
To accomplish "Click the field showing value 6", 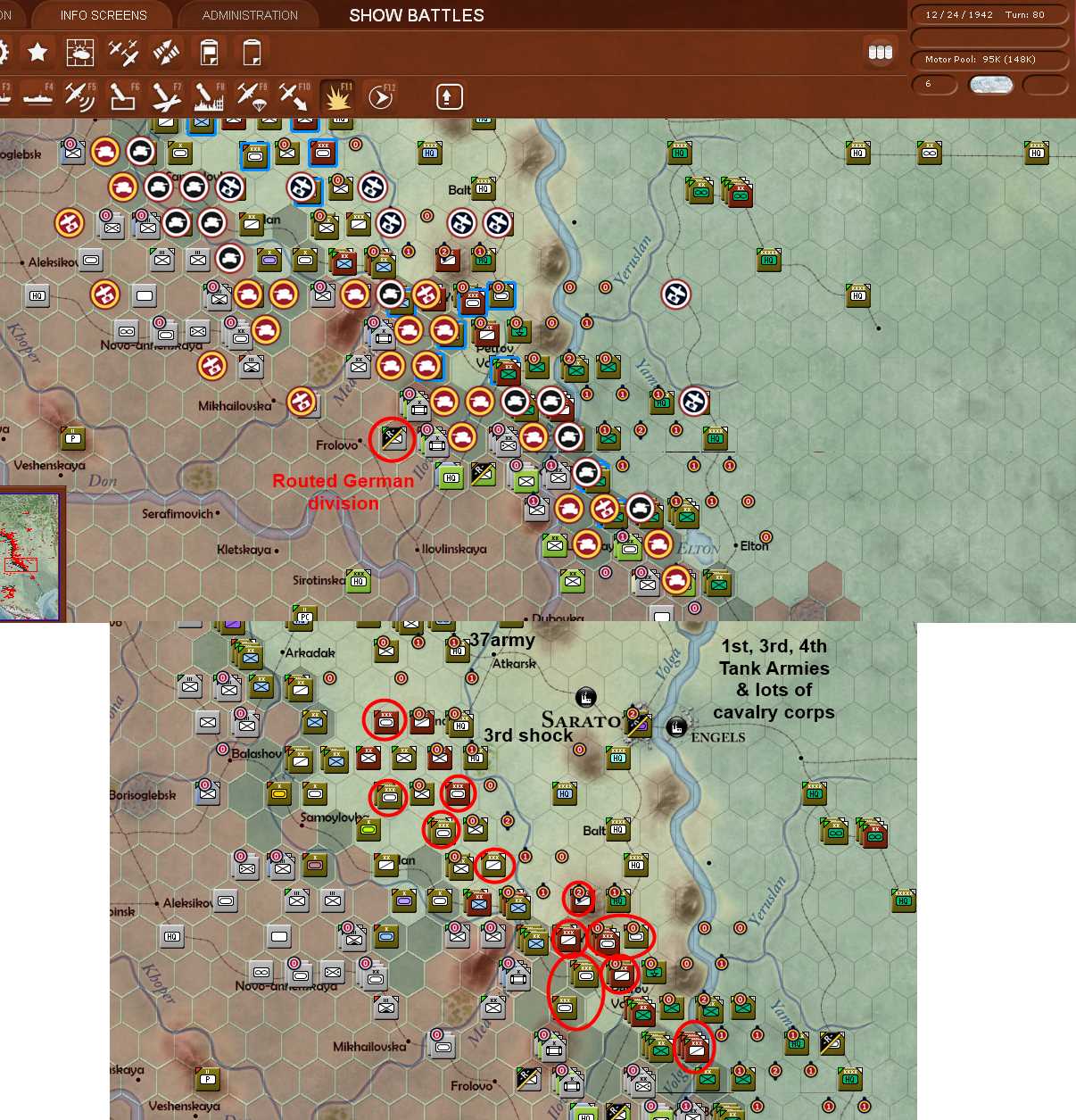I will pyautogui.click(x=934, y=85).
